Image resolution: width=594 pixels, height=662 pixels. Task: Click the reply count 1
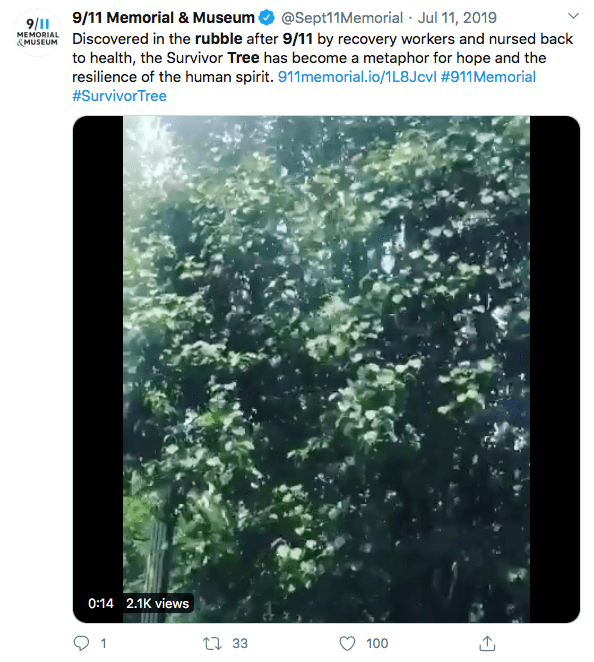(x=103, y=643)
